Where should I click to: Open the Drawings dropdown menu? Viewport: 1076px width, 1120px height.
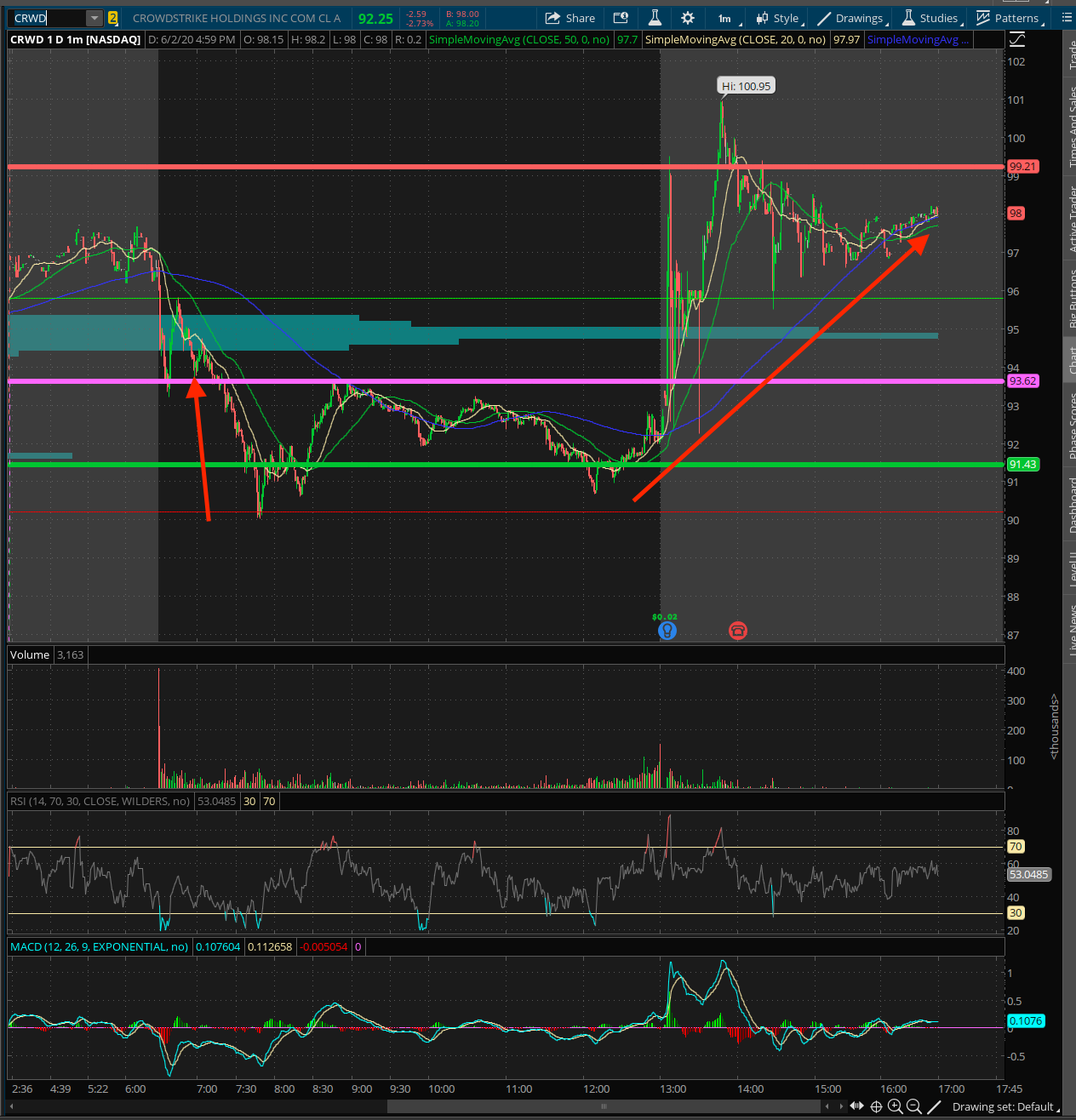point(852,18)
